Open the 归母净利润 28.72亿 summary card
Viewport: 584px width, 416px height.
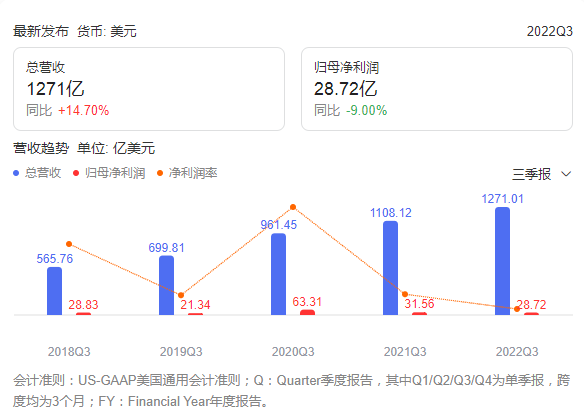[437, 89]
